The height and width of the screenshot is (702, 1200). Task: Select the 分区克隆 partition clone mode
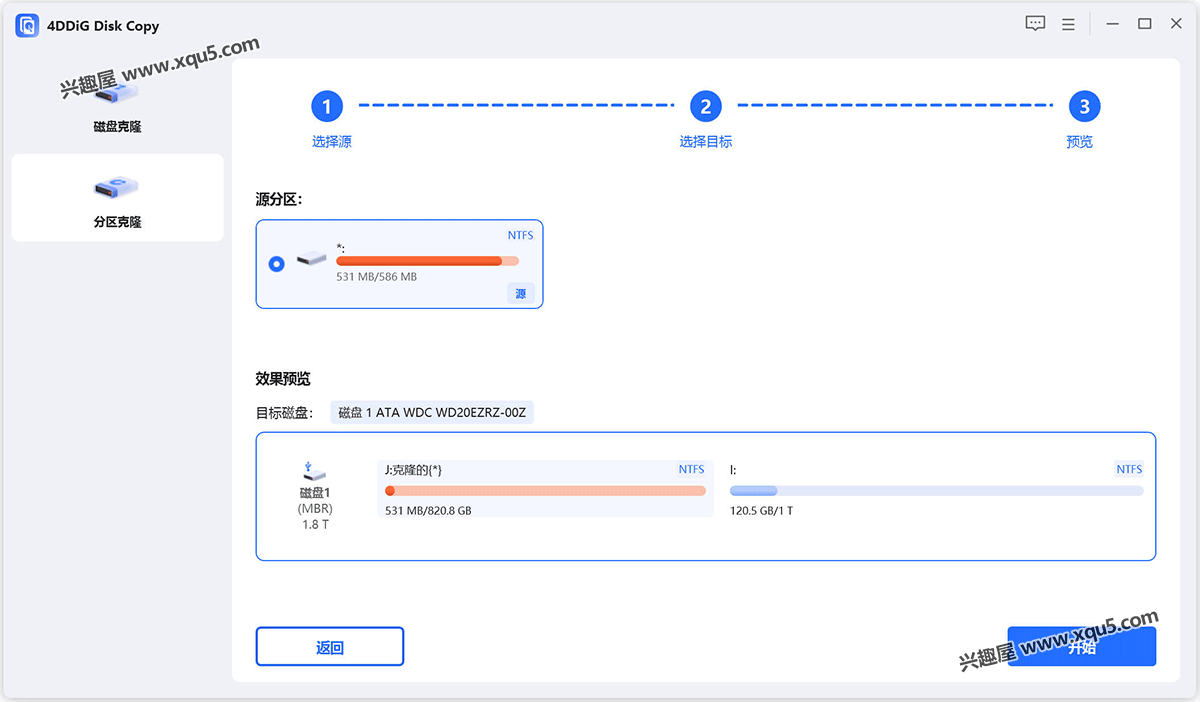[x=117, y=198]
